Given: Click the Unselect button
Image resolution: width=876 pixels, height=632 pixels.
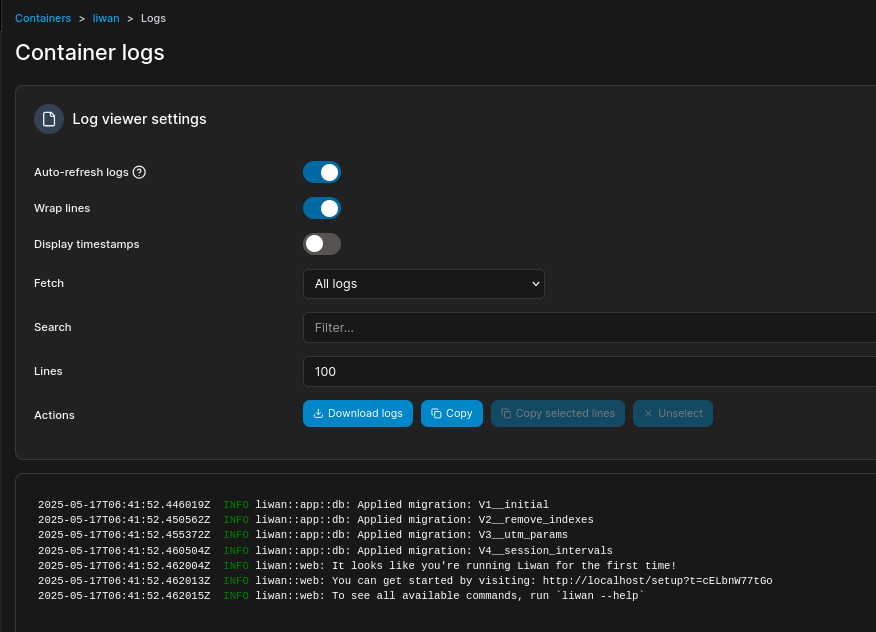Looking at the screenshot, I should click(673, 414).
